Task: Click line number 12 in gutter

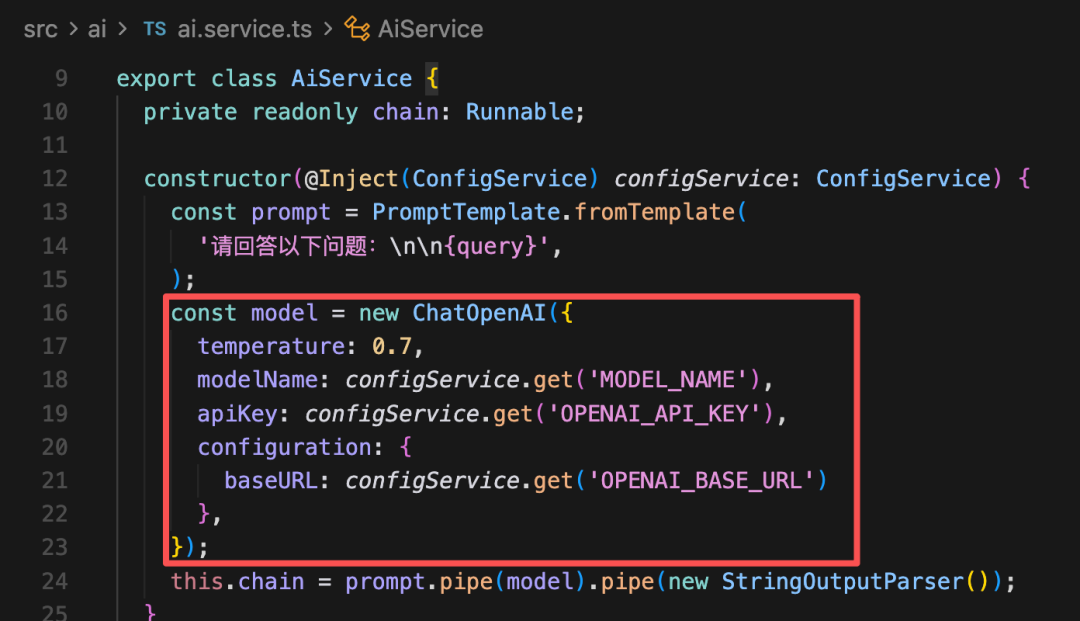Action: [55, 178]
